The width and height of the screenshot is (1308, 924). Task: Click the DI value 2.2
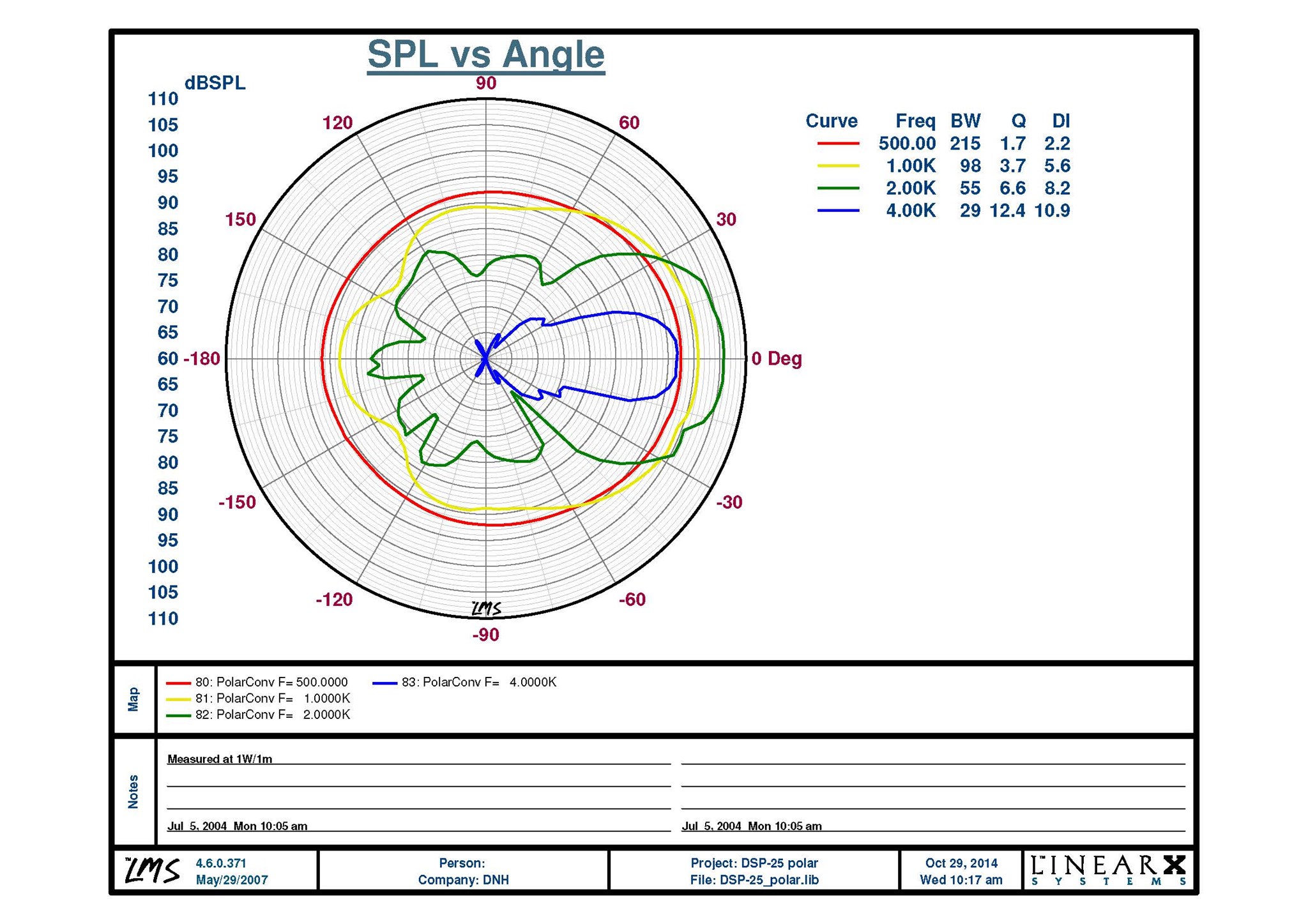1058,144
